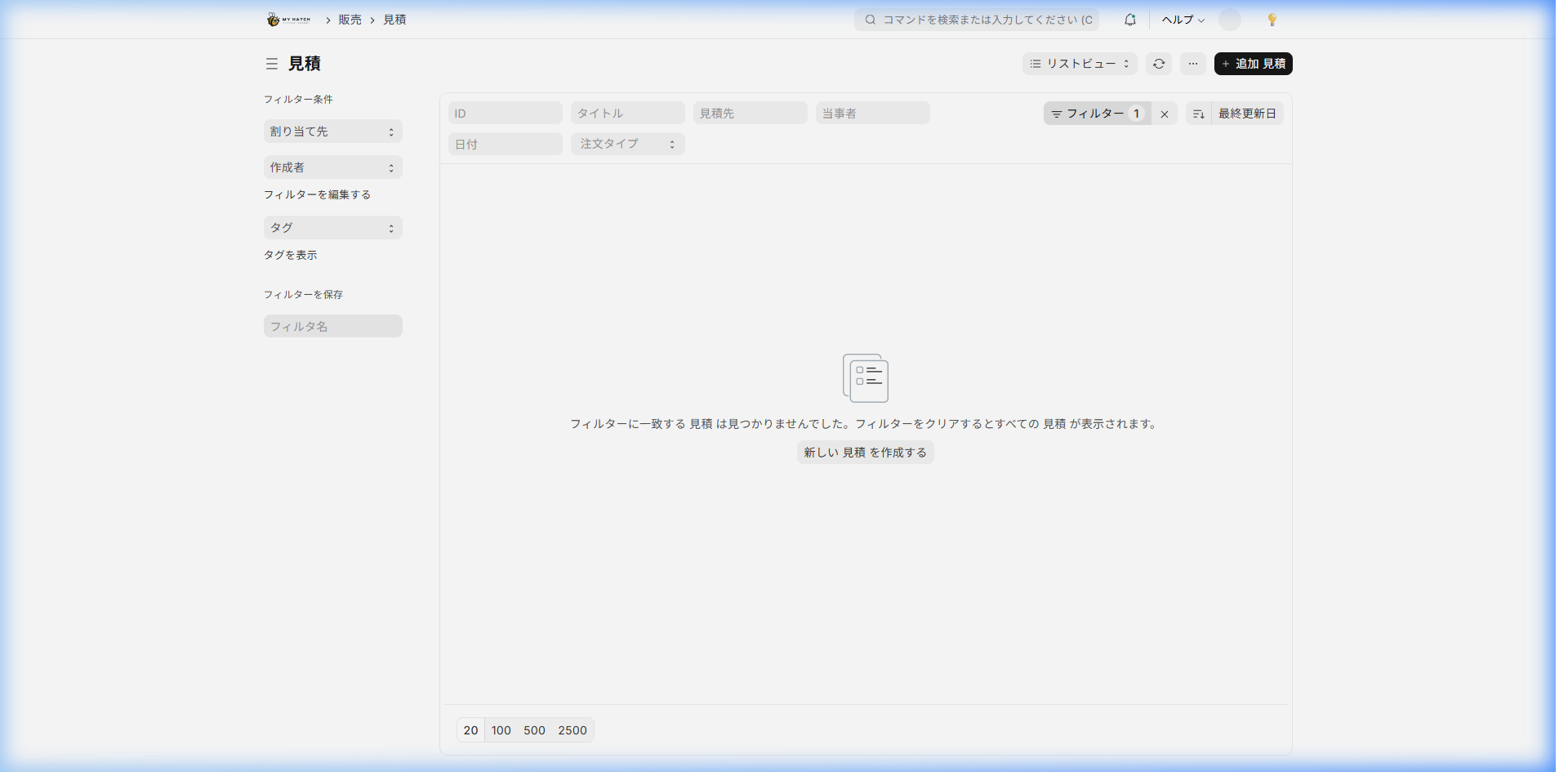The height and width of the screenshot is (772, 1568).
Task: Set page size to 100
Action: [501, 730]
